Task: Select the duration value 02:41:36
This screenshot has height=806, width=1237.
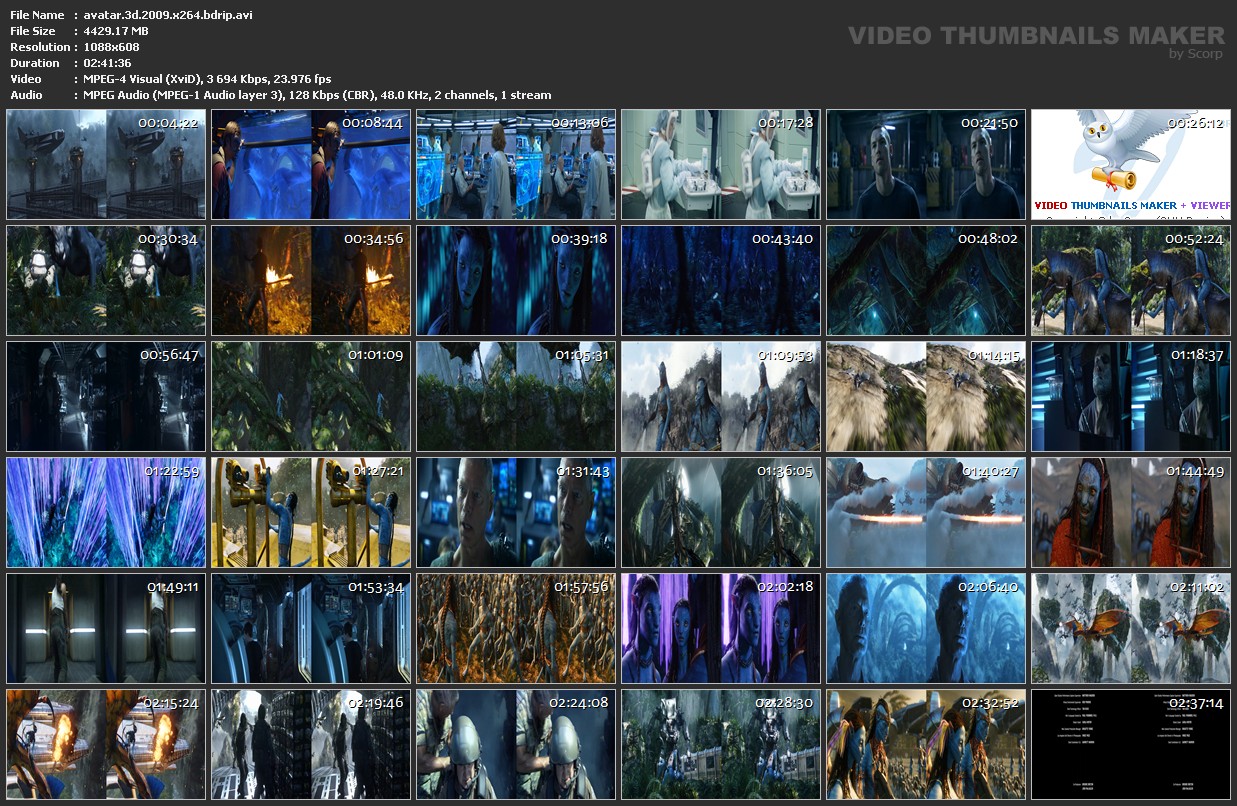Action: pos(108,63)
